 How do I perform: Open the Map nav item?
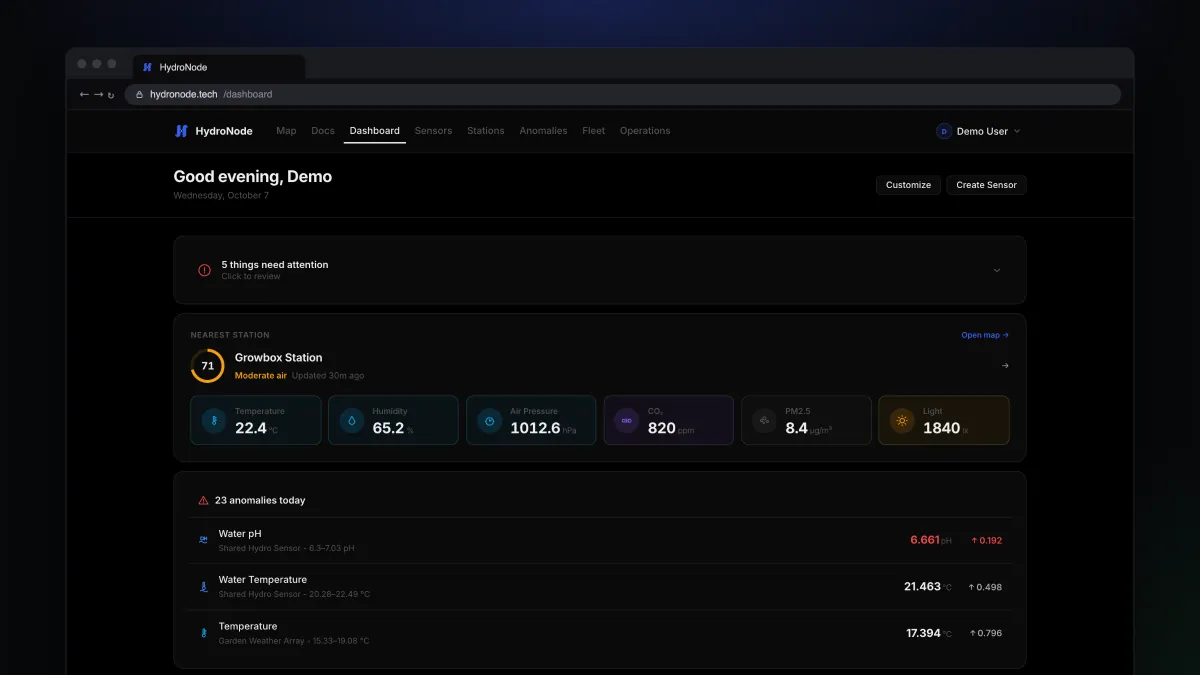pos(286,131)
